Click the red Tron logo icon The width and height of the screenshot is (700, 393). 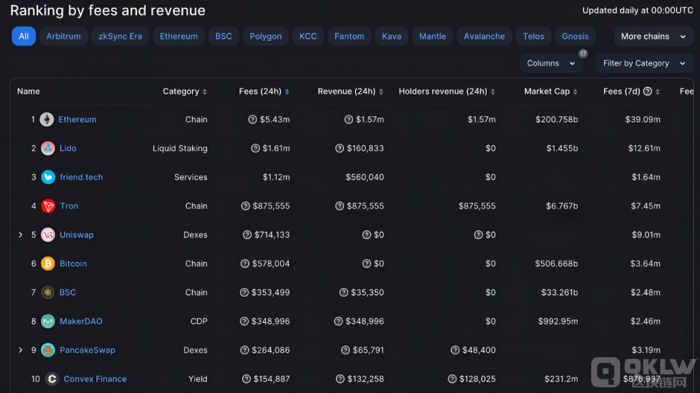pos(48,206)
